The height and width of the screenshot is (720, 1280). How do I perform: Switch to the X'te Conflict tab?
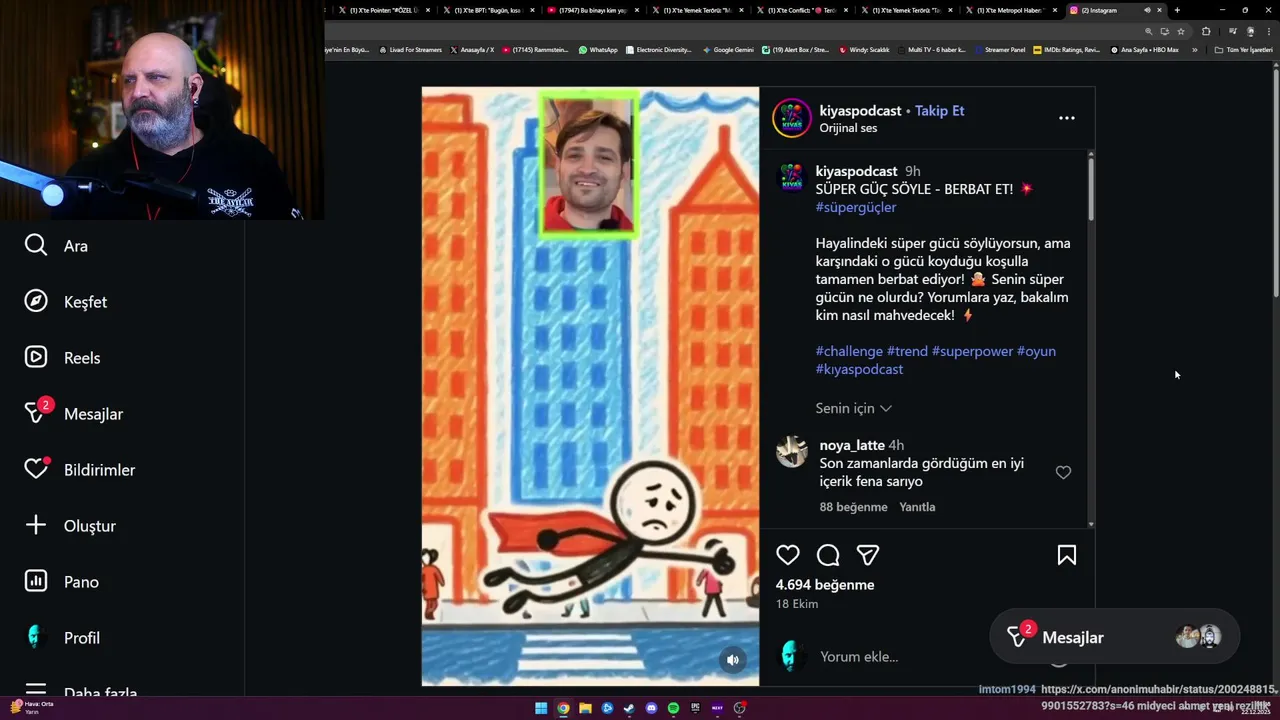(x=802, y=10)
